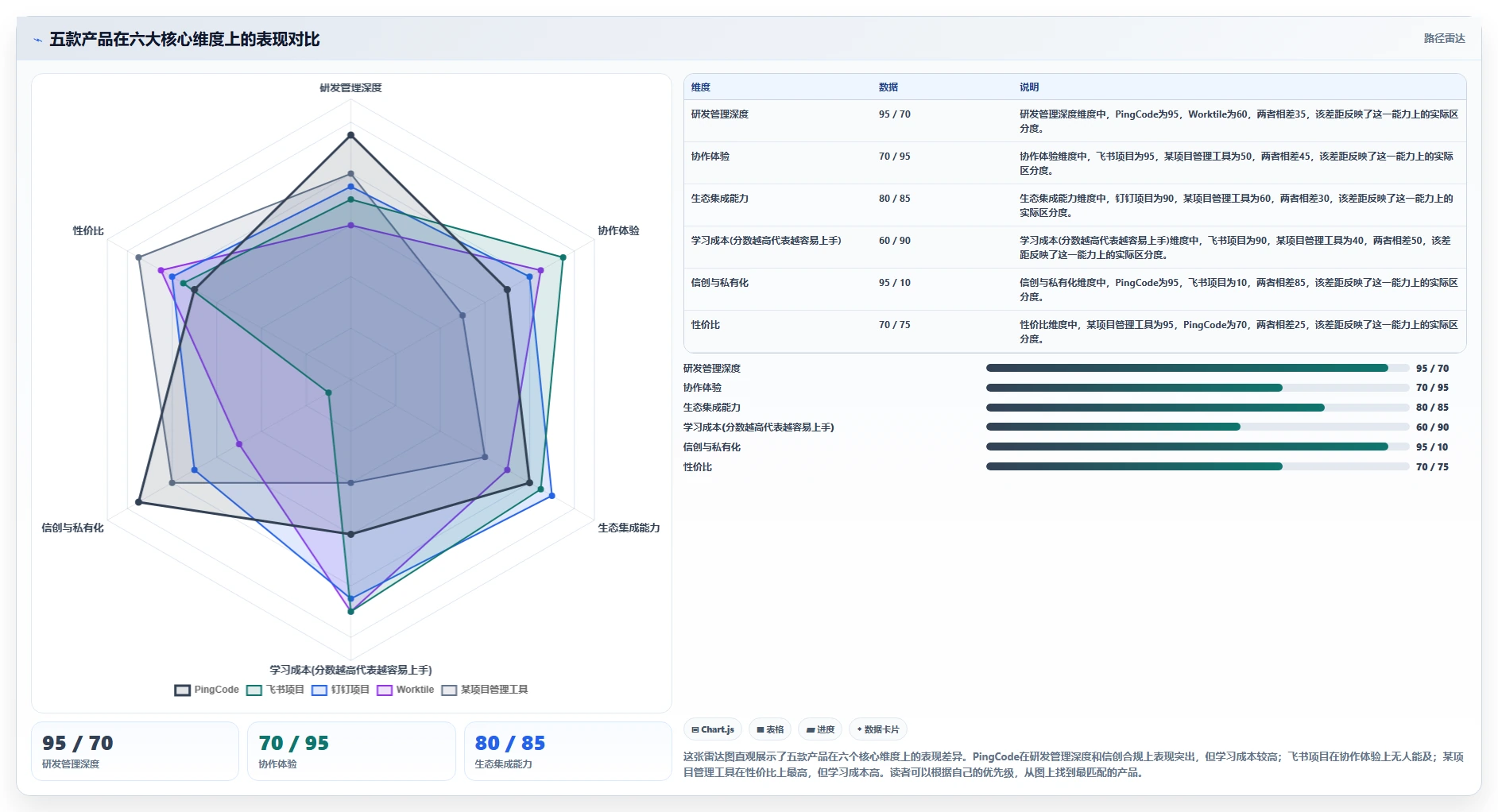Click the 70 / 75 progress value label
The height and width of the screenshot is (812, 1498).
pyautogui.click(x=1432, y=467)
